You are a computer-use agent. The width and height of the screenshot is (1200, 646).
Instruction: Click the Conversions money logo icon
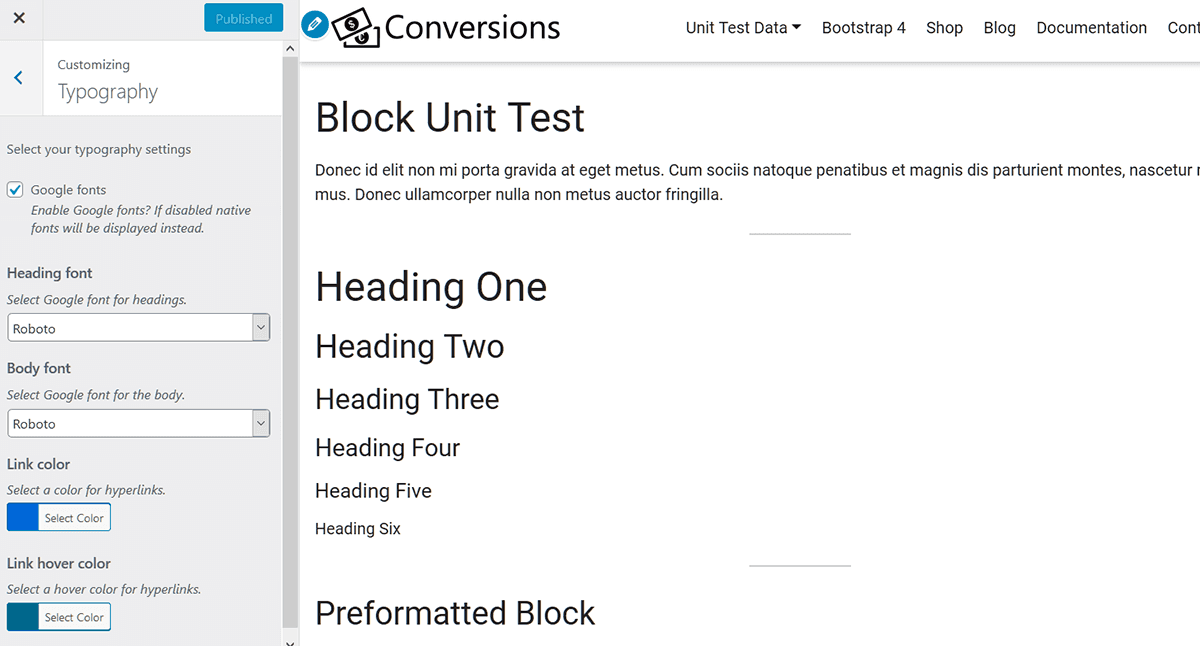point(357,28)
